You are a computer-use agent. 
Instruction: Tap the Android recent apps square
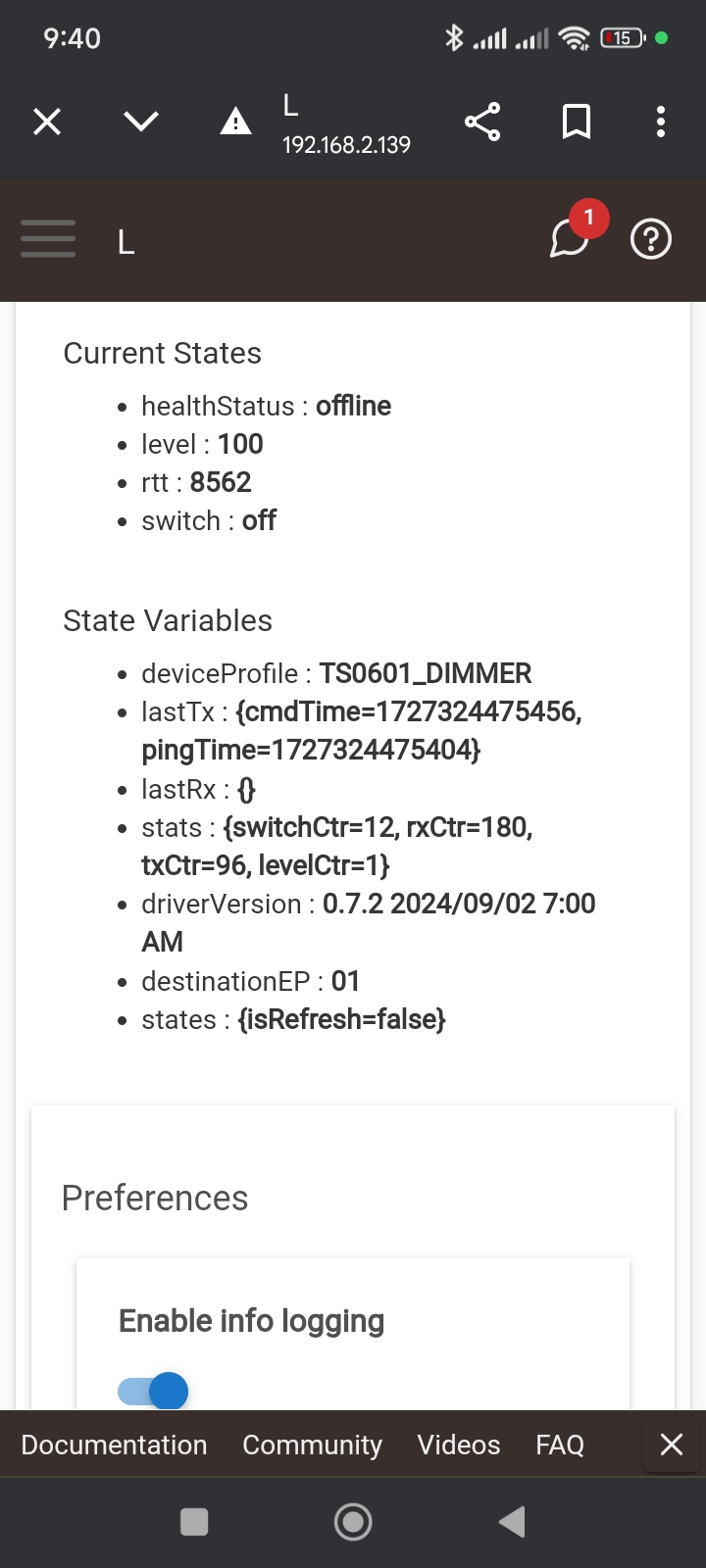point(194,1522)
